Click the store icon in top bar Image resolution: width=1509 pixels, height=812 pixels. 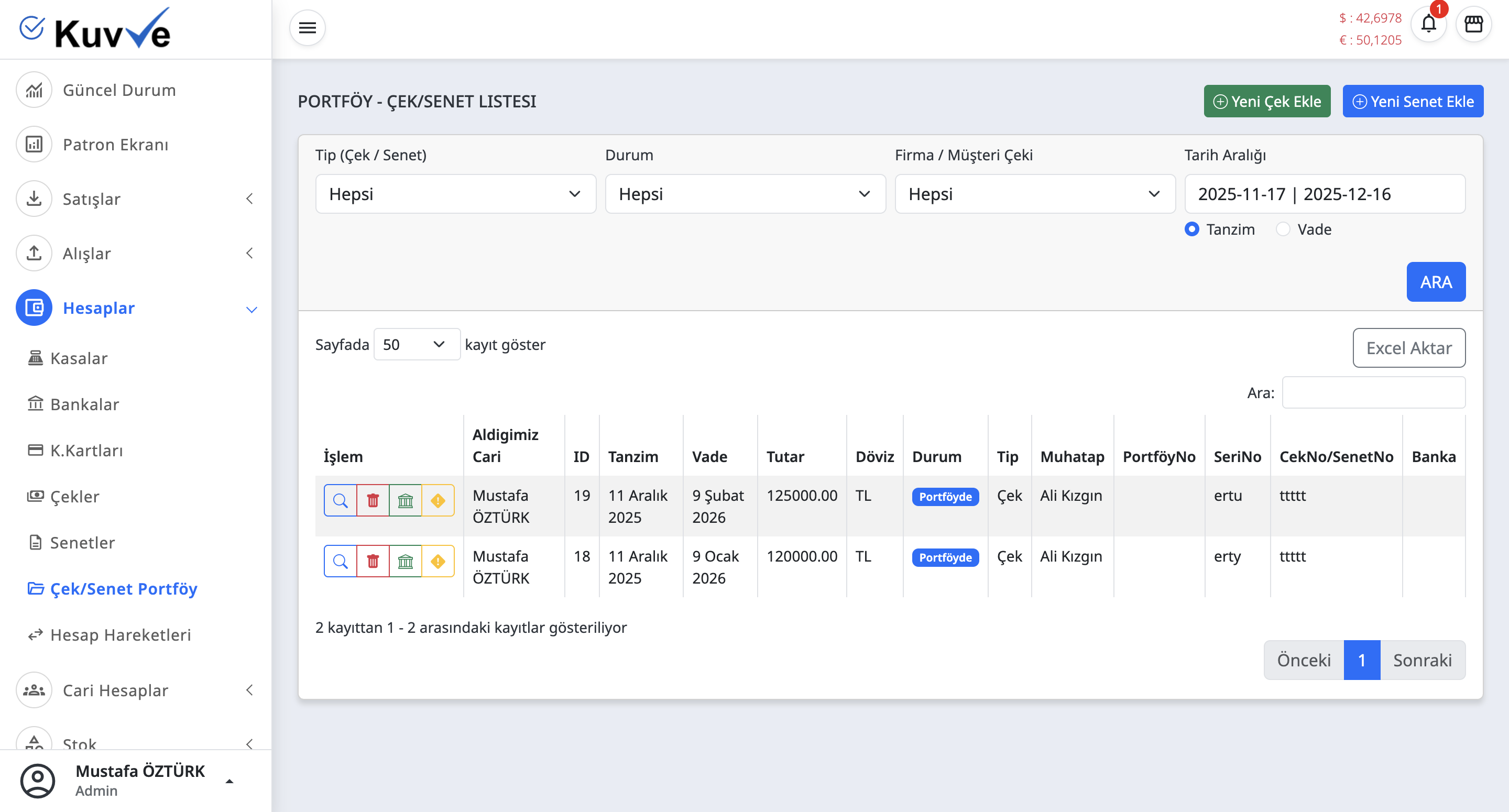1473,25
